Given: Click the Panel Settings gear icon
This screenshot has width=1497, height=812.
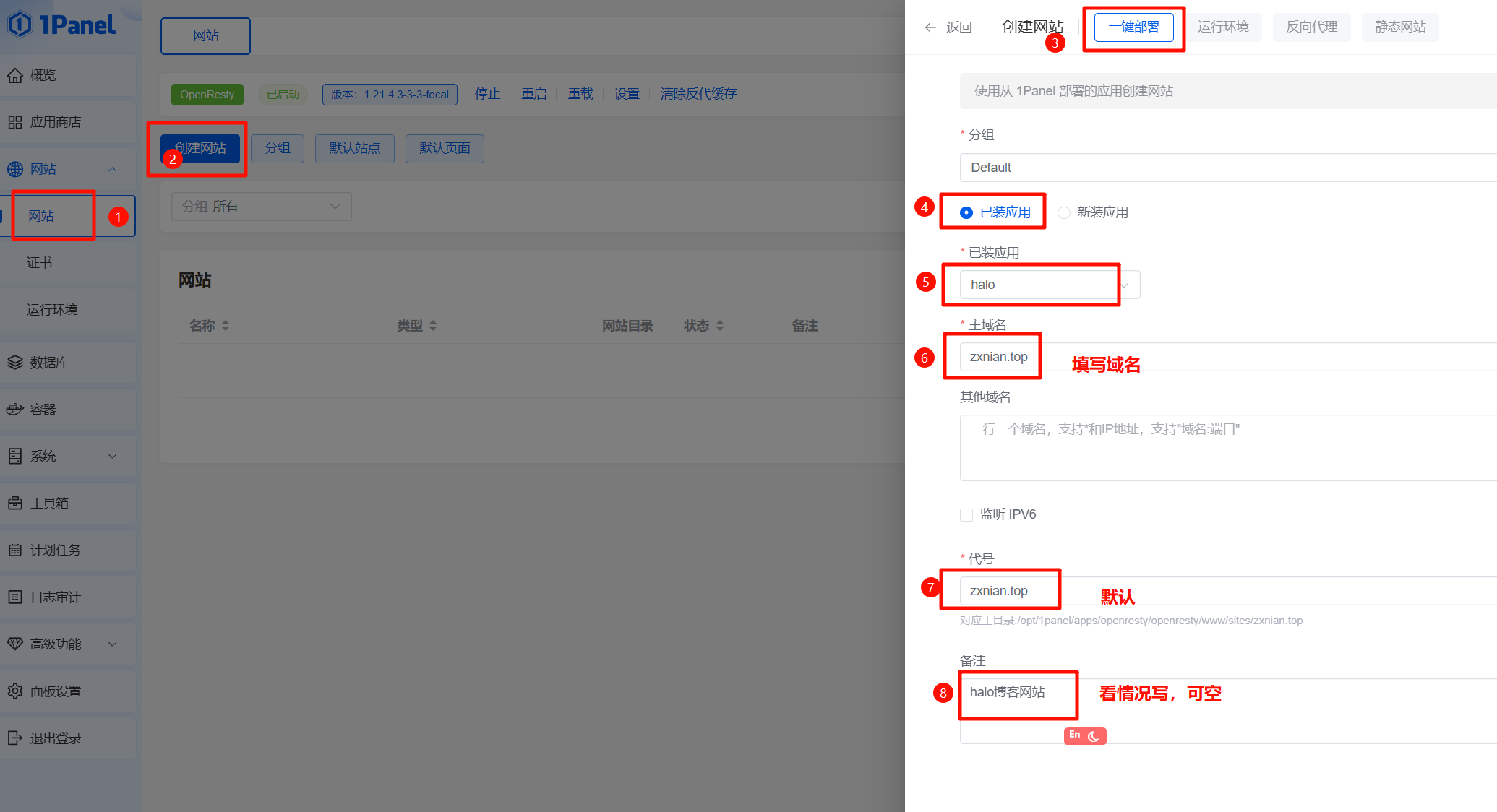Looking at the screenshot, I should click(15, 691).
